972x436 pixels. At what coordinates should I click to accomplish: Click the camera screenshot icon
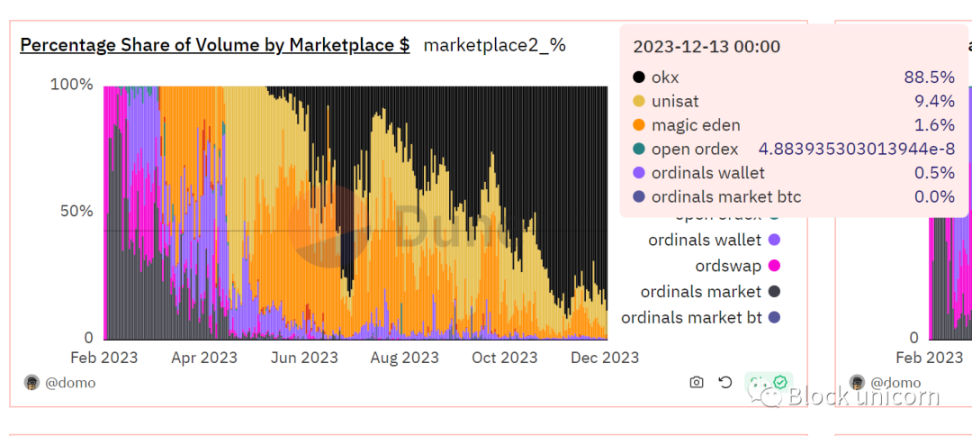(696, 382)
